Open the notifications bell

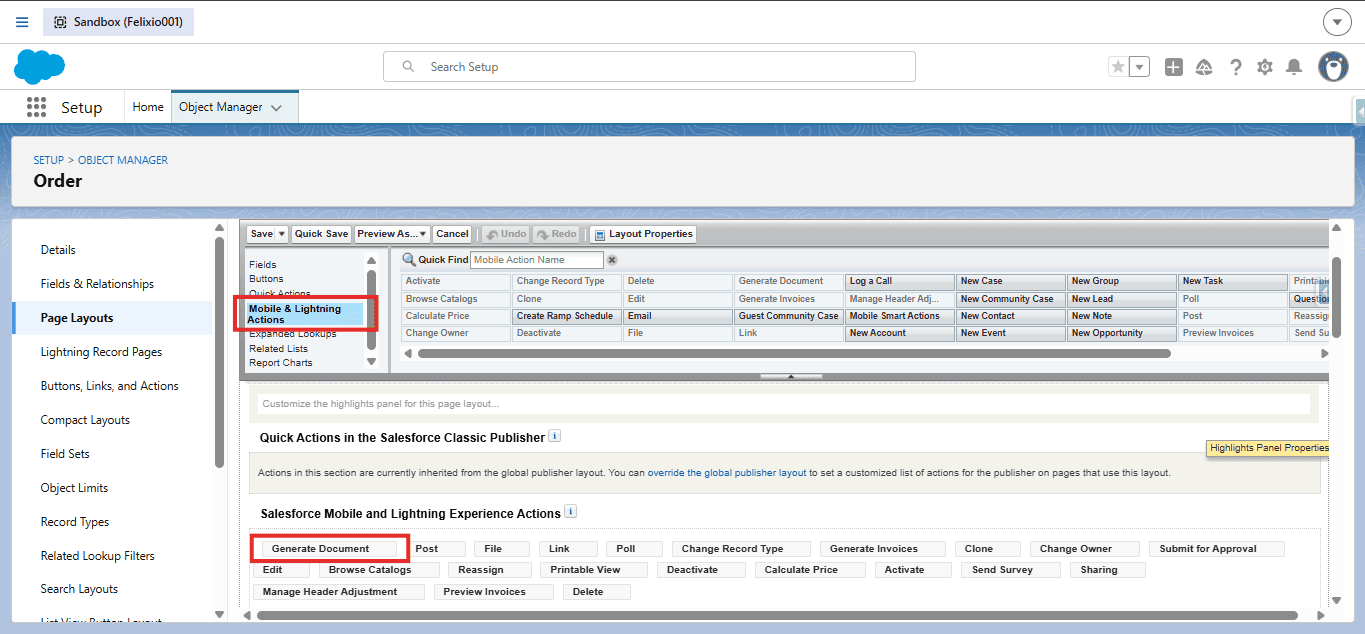click(x=1294, y=67)
